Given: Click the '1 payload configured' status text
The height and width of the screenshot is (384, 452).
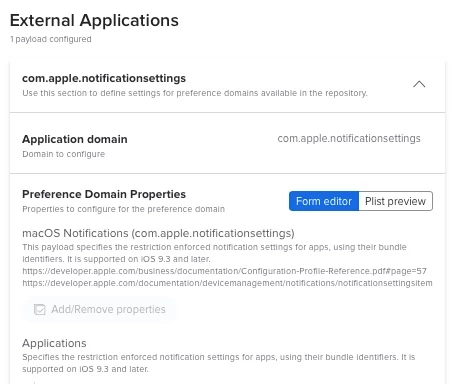Looking at the screenshot, I should 51,39.
